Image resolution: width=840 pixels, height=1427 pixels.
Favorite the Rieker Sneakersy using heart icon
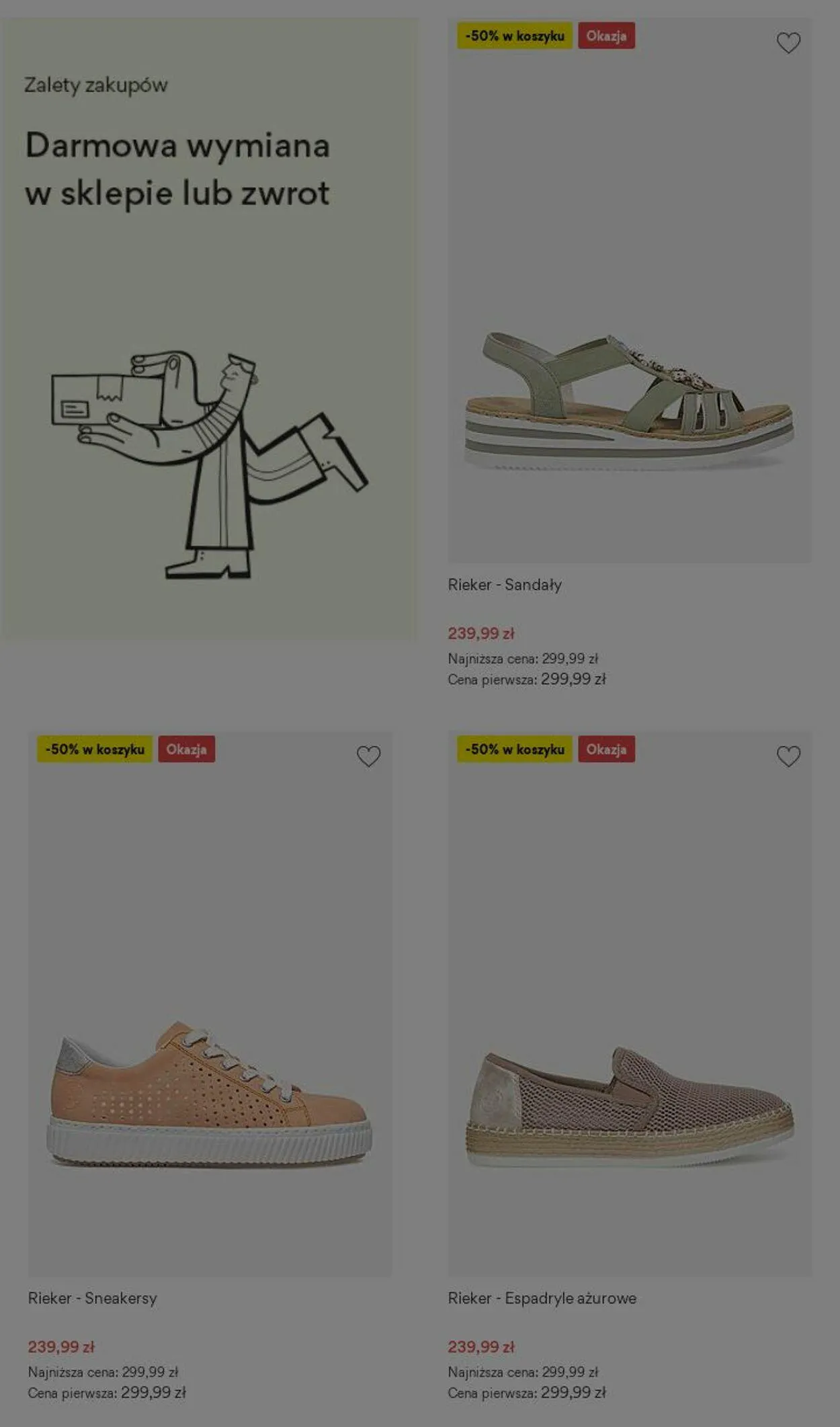coord(368,756)
